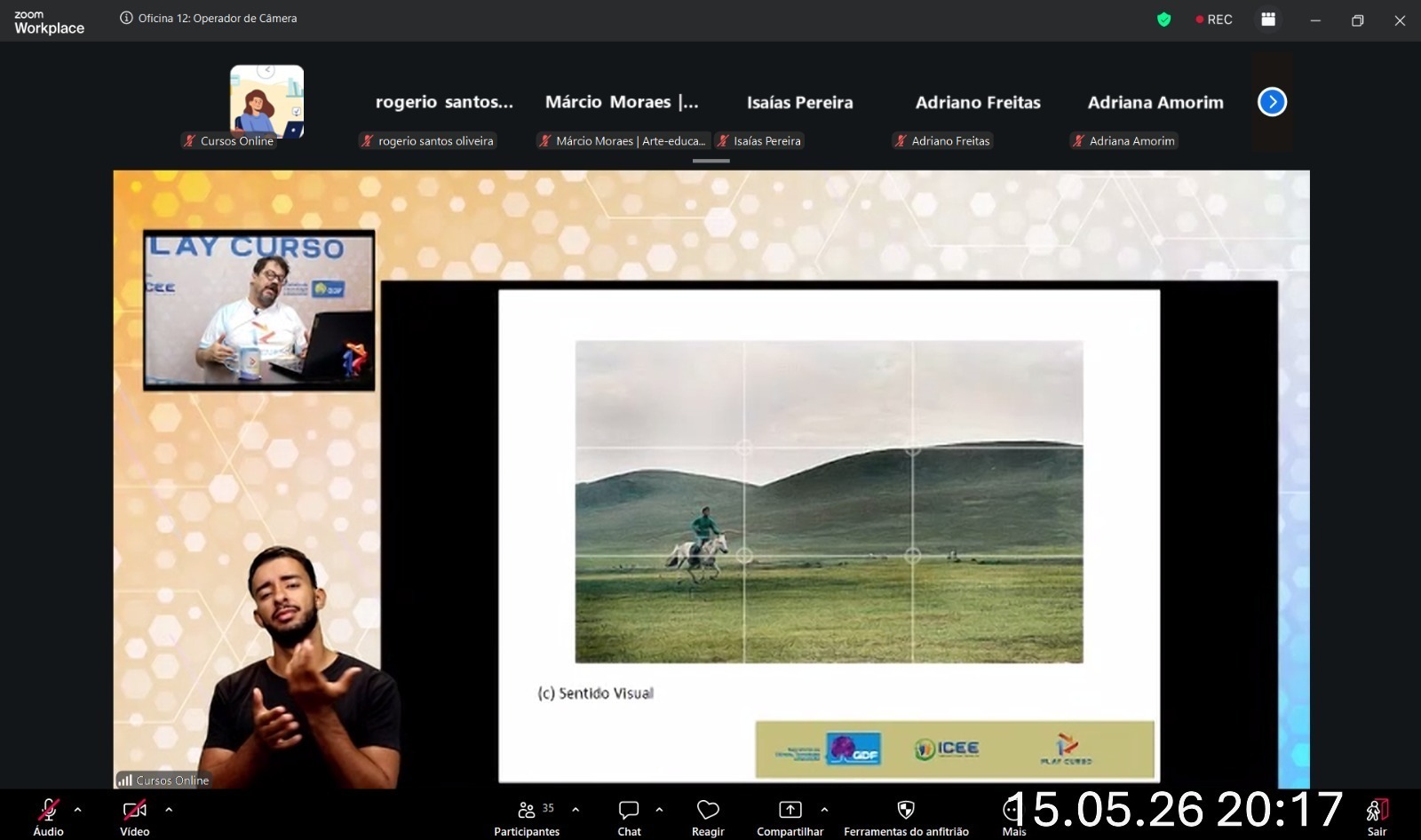Show meeting info icon beside Oficina 12 title
Image resolution: width=1421 pixels, height=840 pixels.
pos(126,18)
